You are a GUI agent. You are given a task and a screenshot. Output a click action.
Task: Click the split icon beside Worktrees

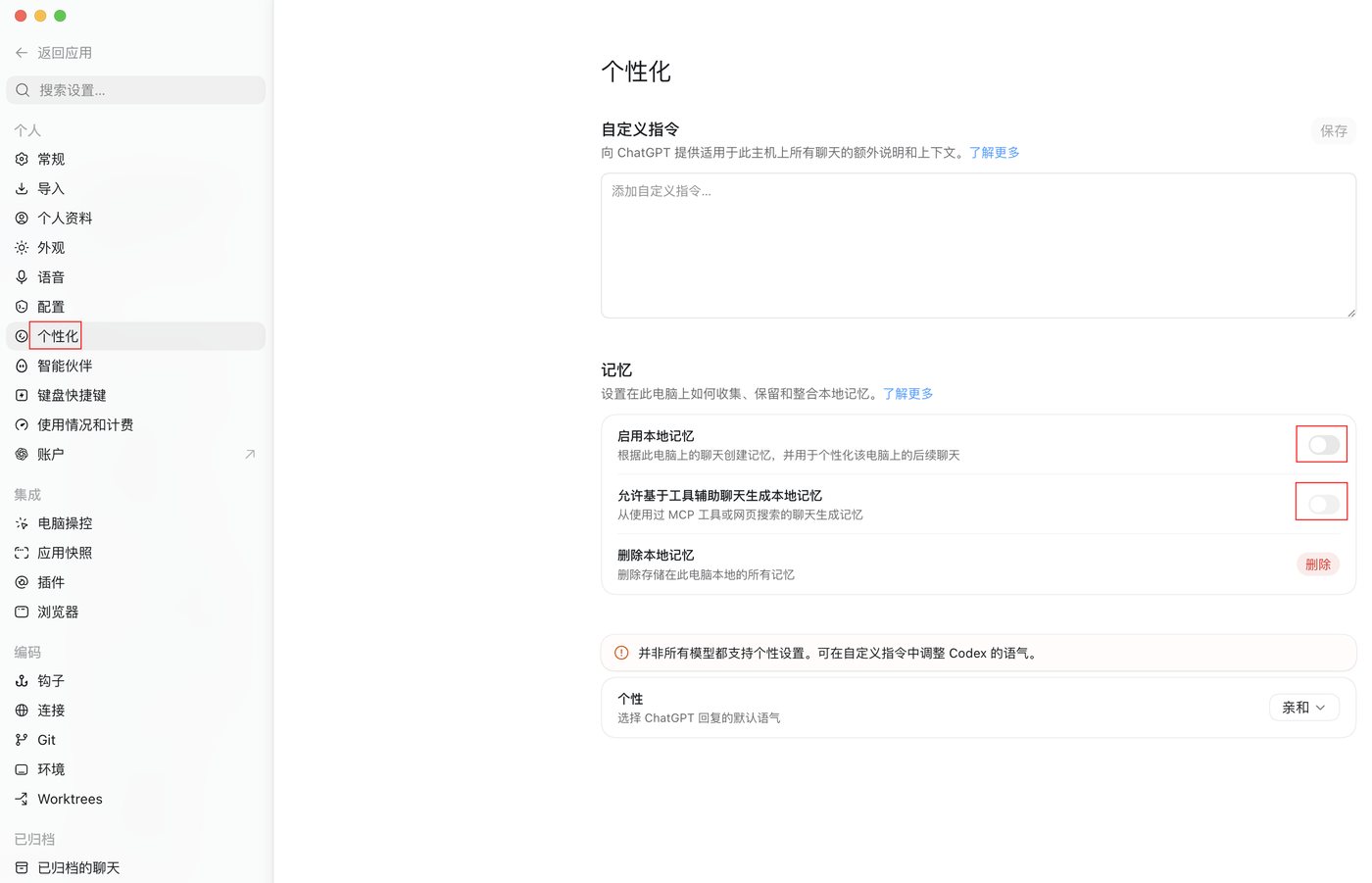coord(22,799)
